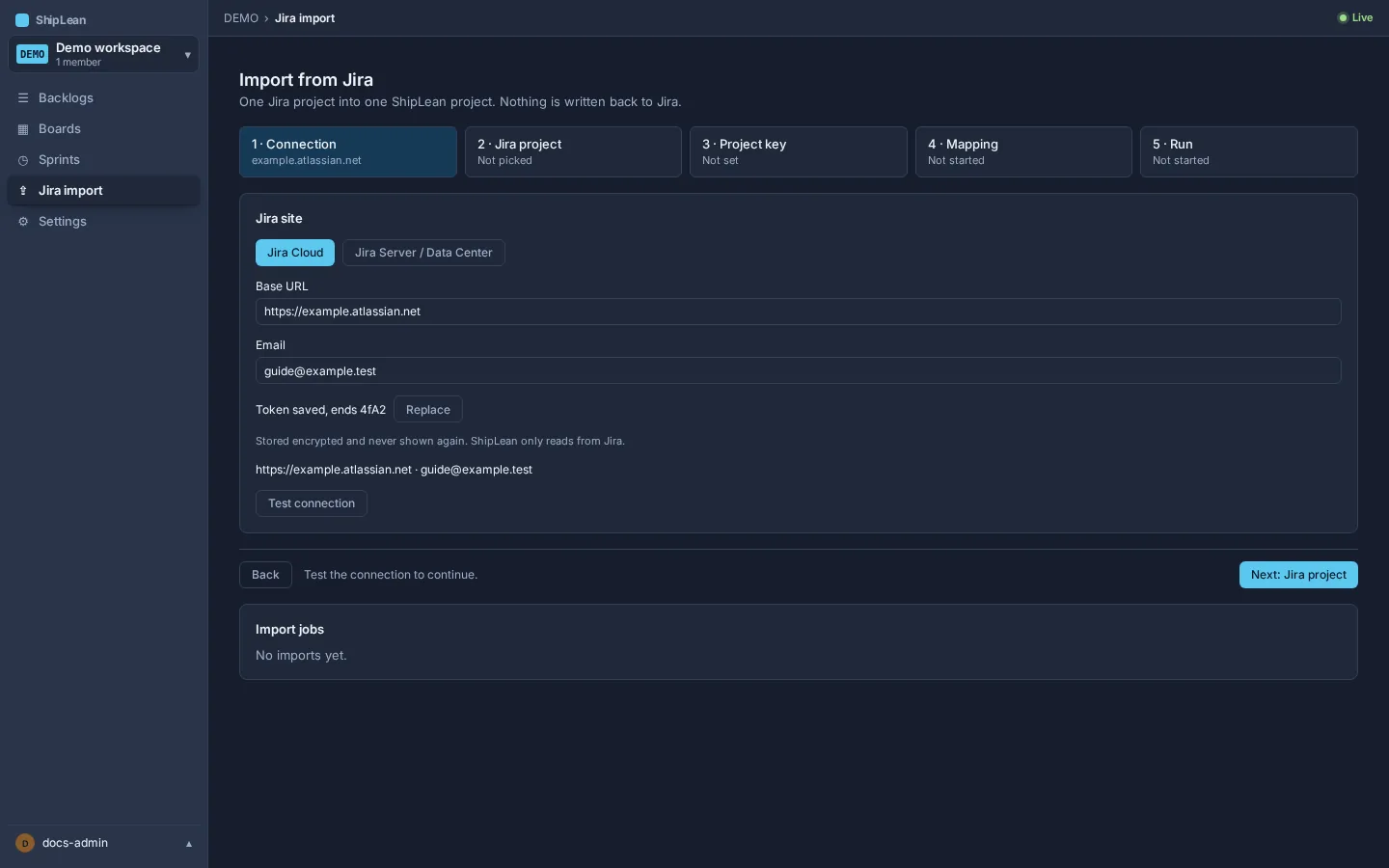This screenshot has height=868, width=1389.
Task: Click the Jira import upload icon
Action: click(x=23, y=191)
